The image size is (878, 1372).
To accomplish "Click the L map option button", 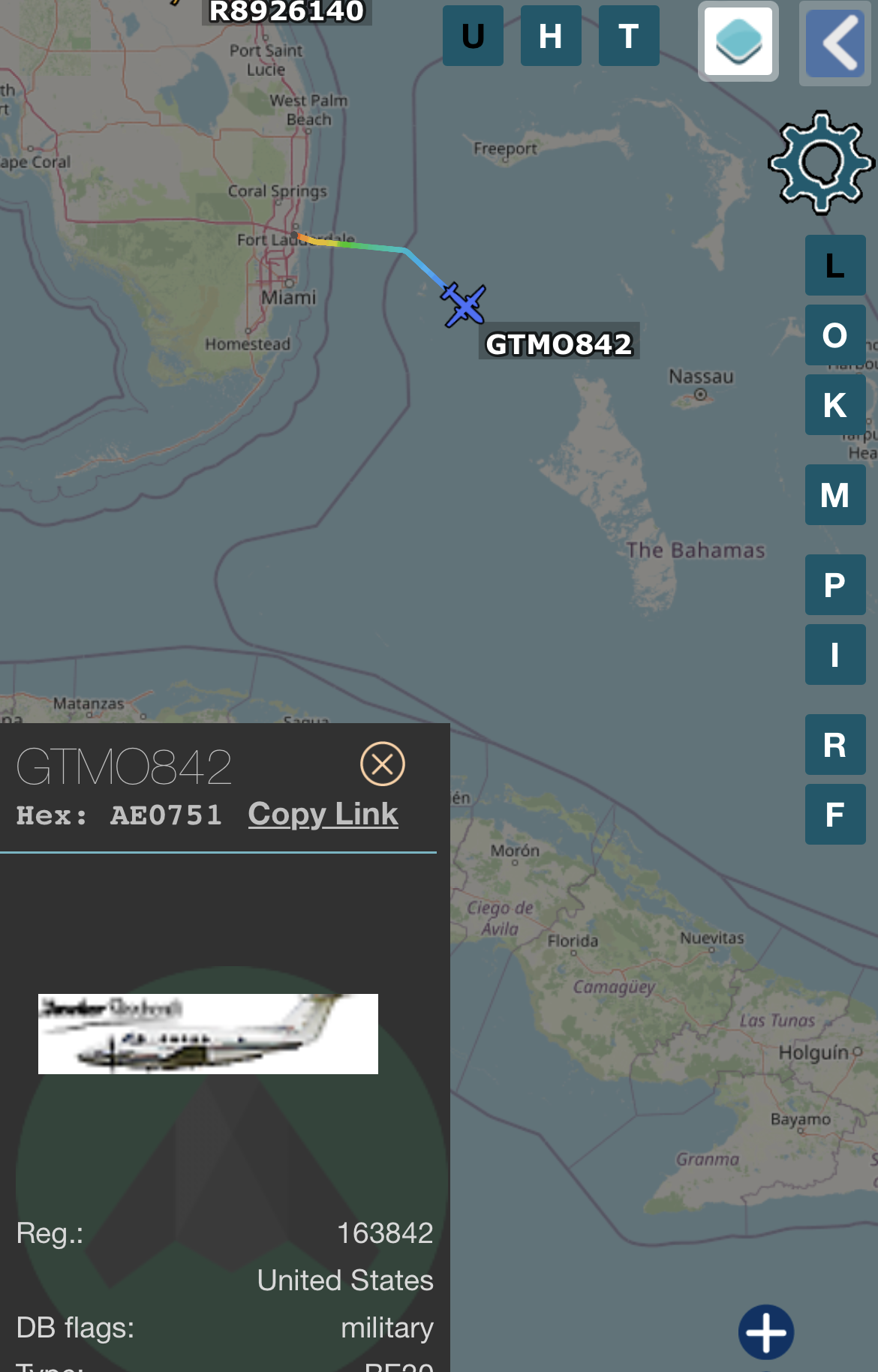I will click(835, 266).
